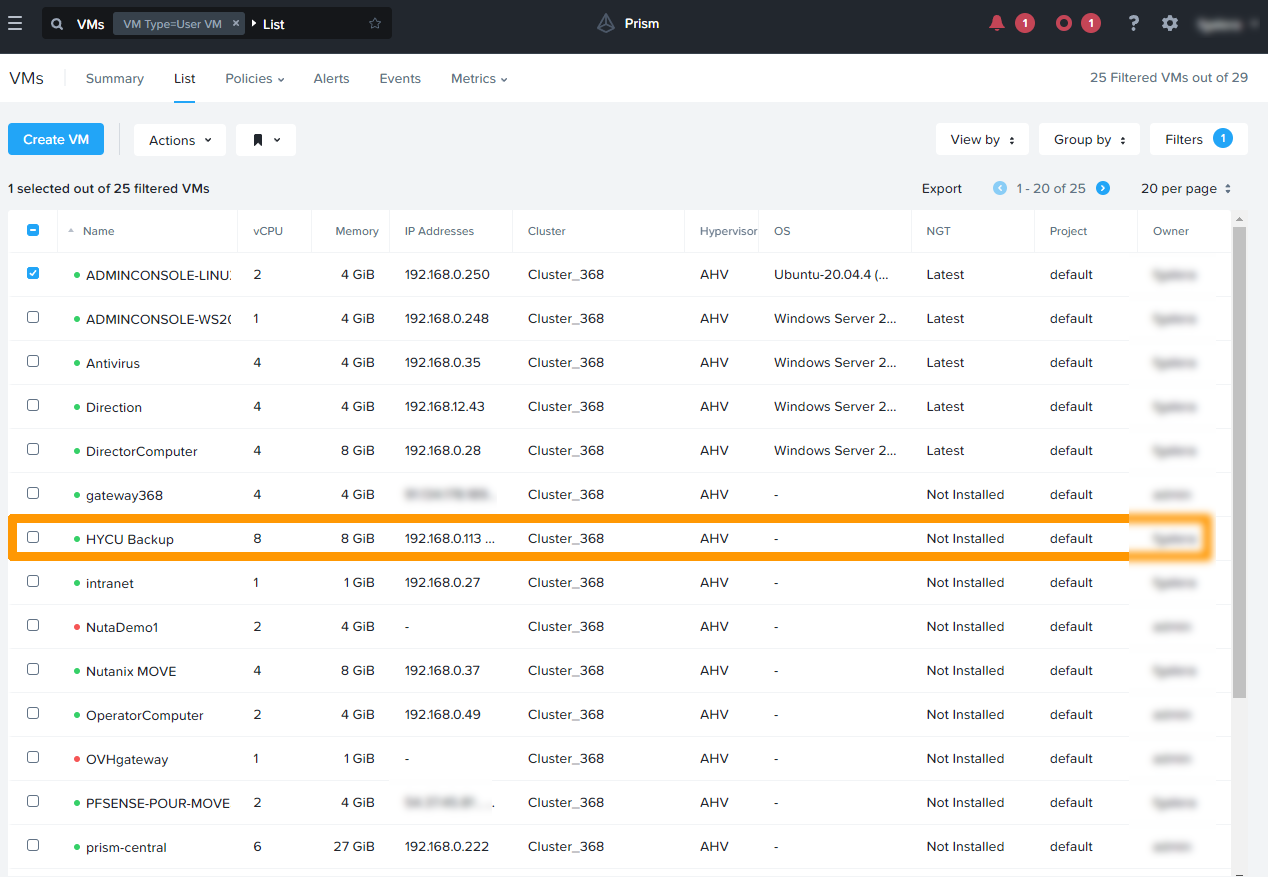Open the settings gear icon
1268x877 pixels.
point(1170,23)
